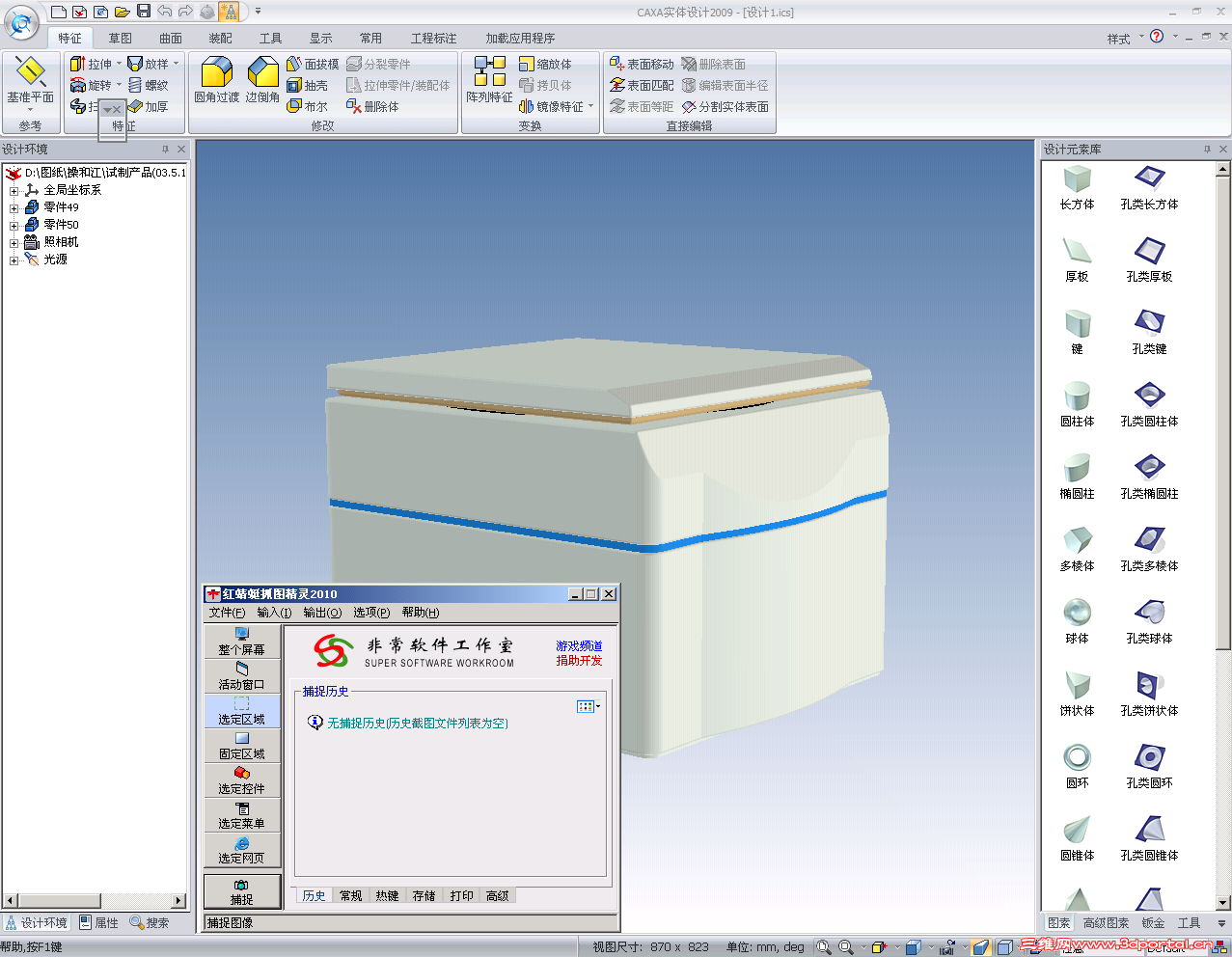Switch to the 装配 ribbon tab
1232x957 pixels.
221,38
